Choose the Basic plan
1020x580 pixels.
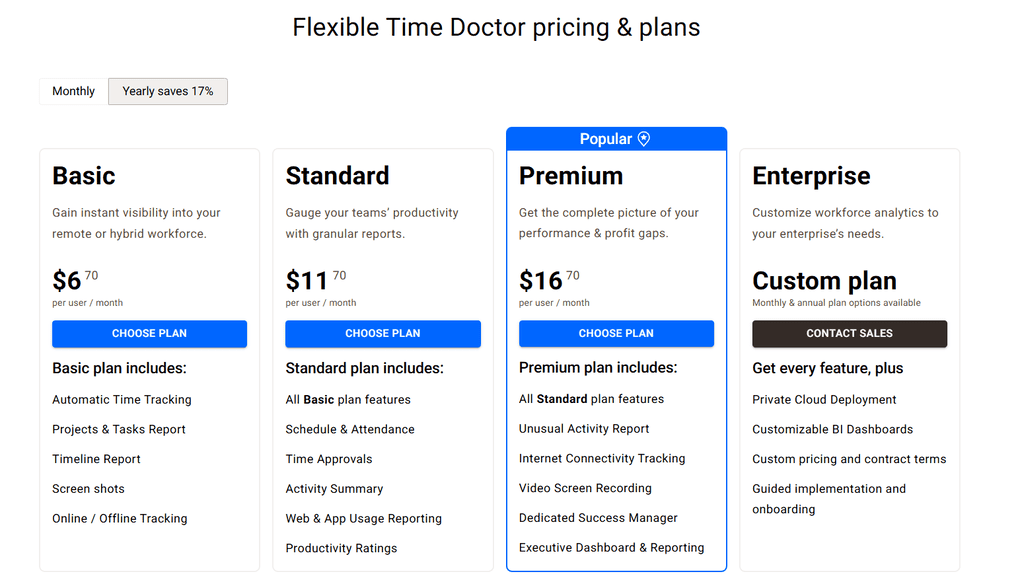coord(149,333)
